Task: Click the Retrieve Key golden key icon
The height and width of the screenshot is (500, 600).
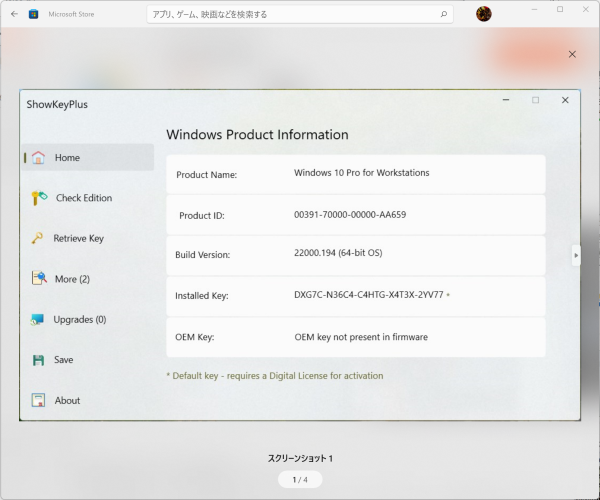Action: [37, 238]
